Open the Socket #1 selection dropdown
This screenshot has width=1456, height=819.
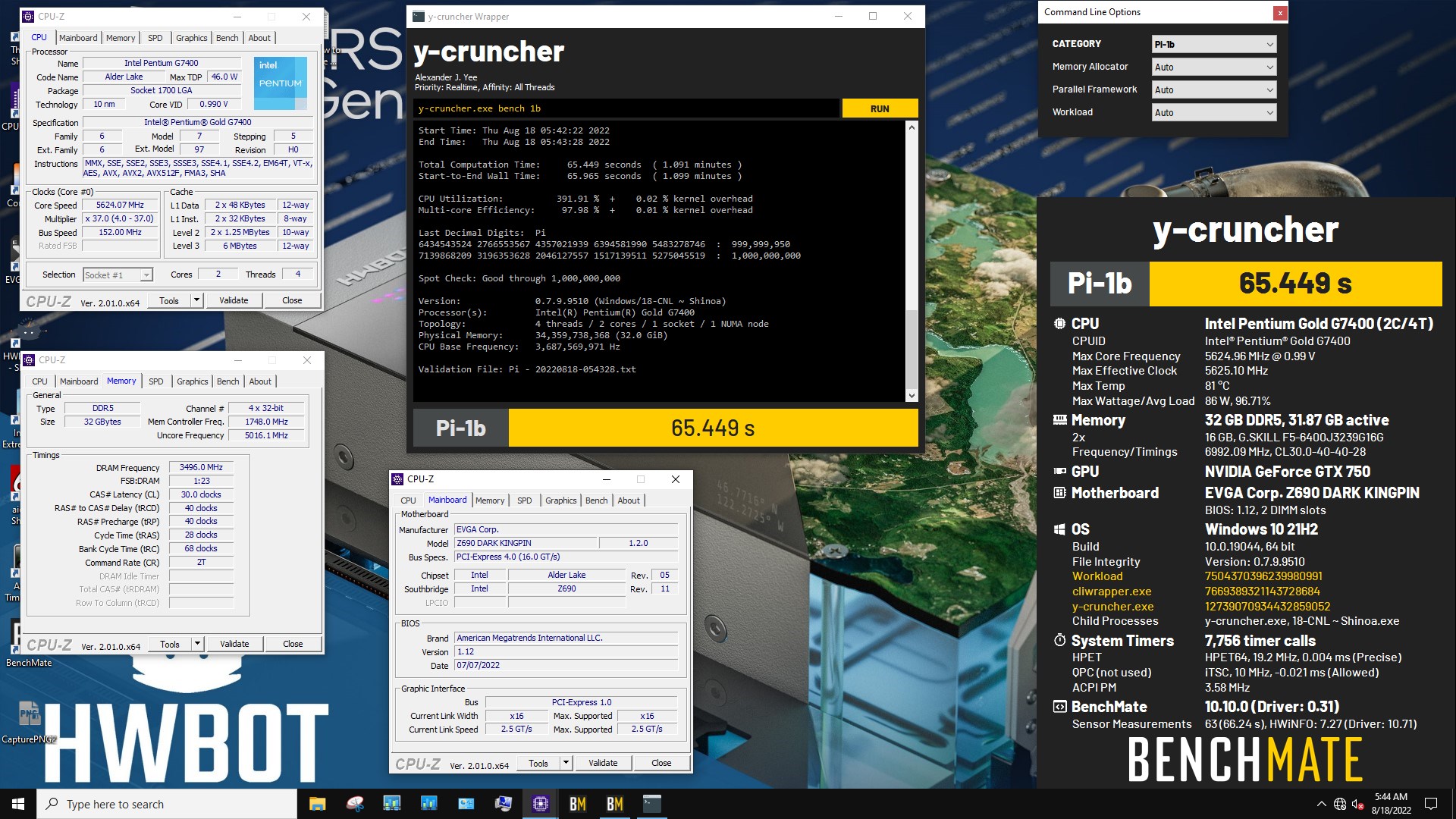click(118, 275)
